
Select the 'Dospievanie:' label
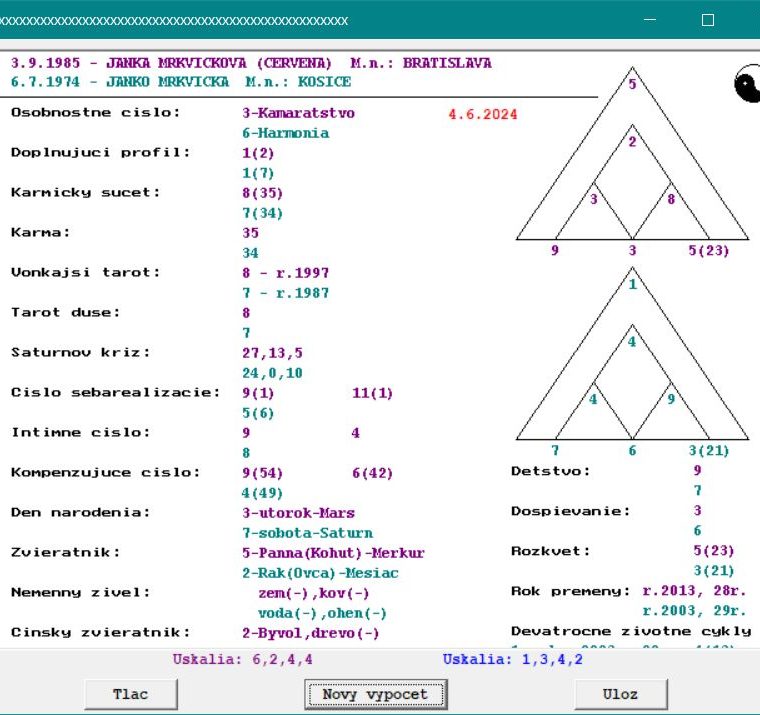click(x=570, y=511)
